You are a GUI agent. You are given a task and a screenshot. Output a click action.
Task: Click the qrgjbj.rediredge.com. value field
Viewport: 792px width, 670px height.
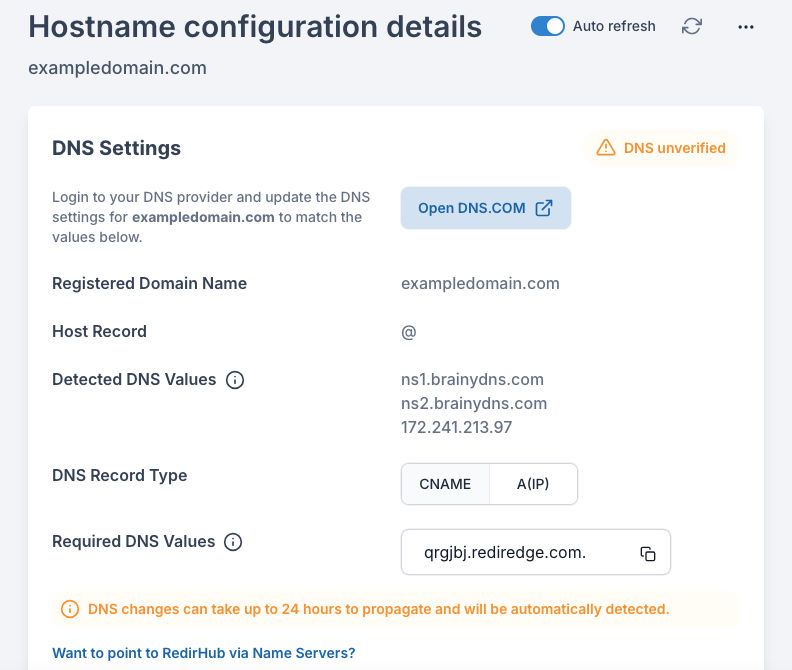536,552
